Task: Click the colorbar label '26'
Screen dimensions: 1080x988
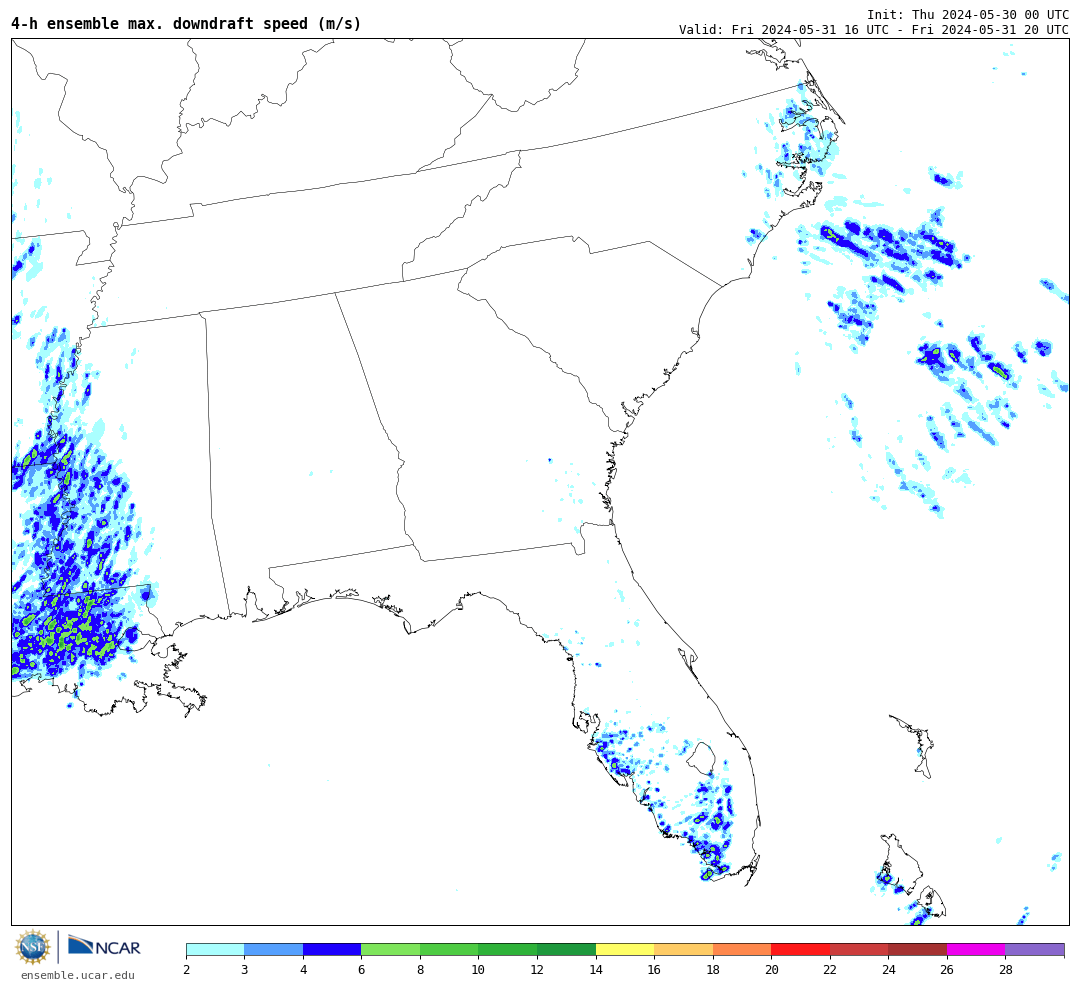Action: [947, 969]
